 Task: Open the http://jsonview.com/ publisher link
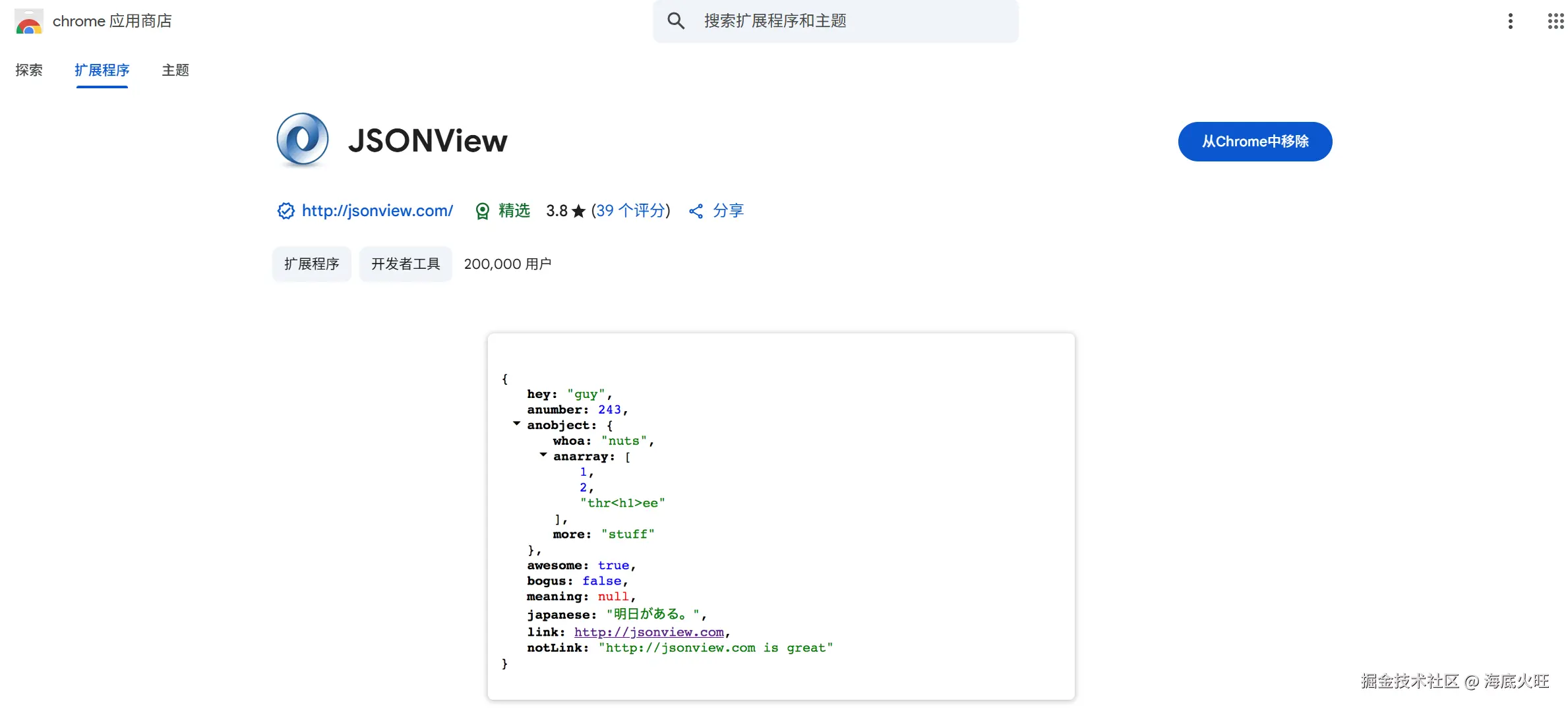(377, 211)
